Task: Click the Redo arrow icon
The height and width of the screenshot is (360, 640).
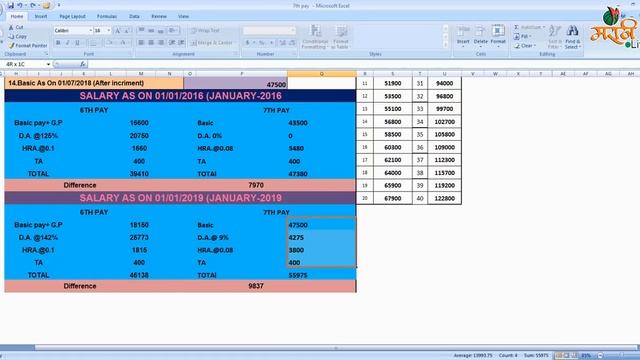Action: tap(33, 5)
